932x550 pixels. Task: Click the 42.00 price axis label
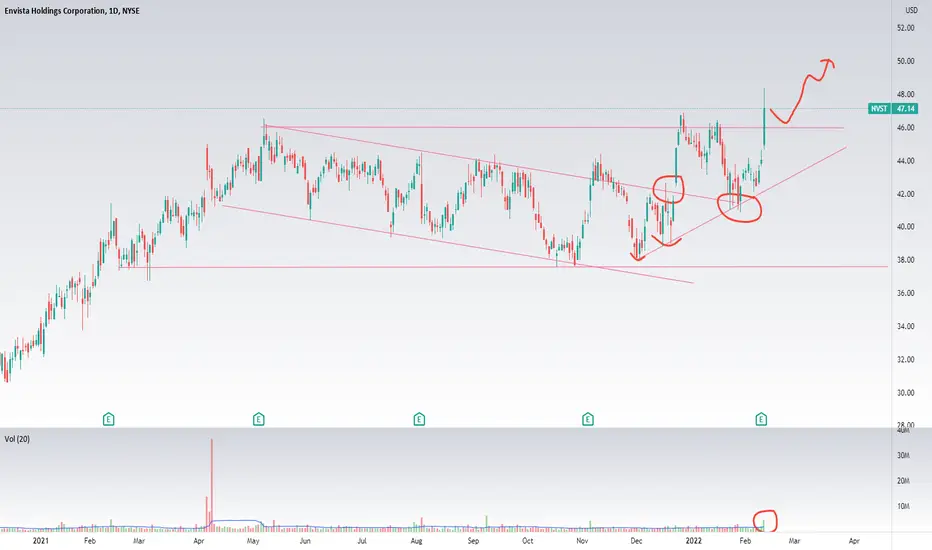(906, 194)
